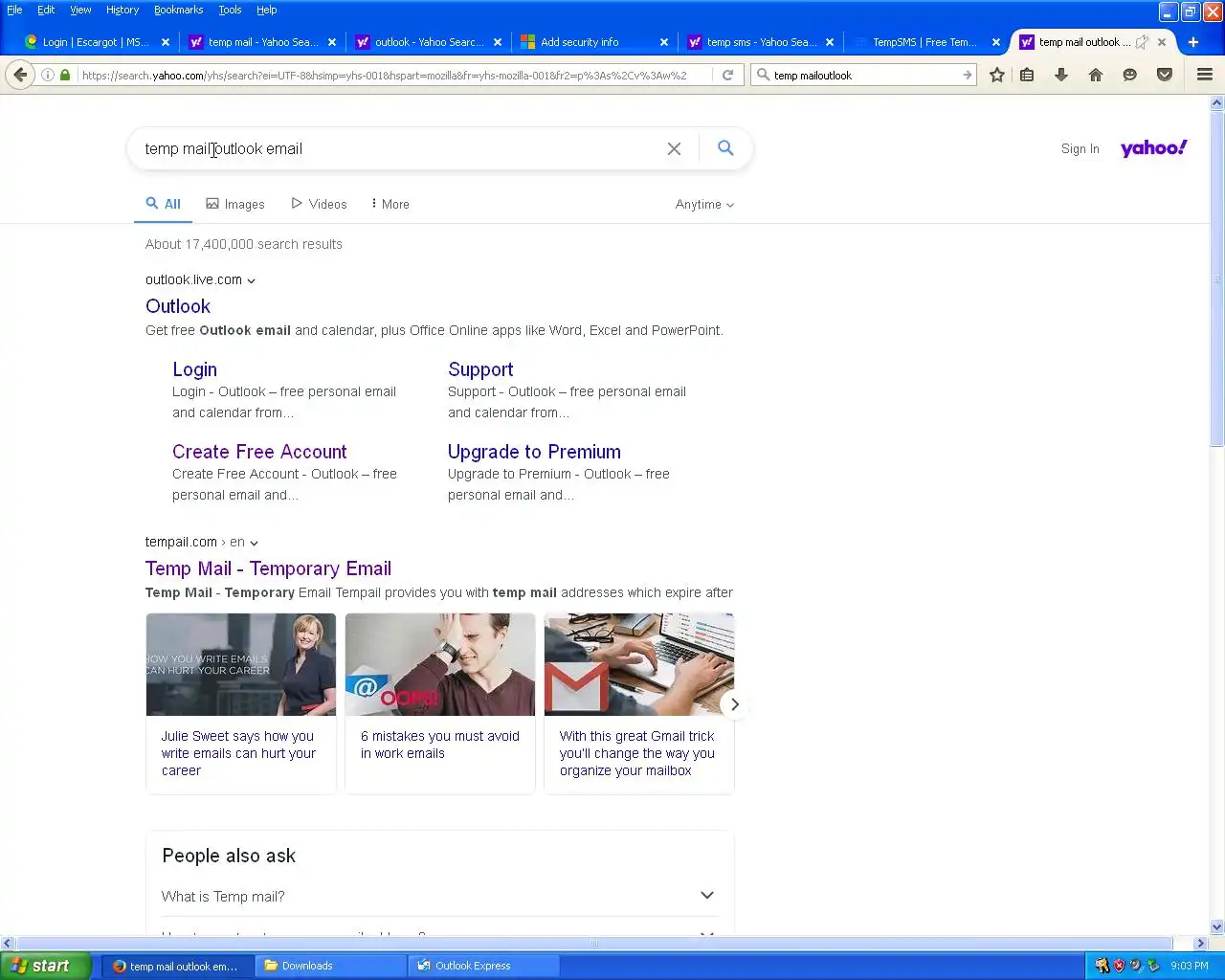This screenshot has width=1225, height=980.
Task: Open the Upgrade to Premium link
Action: pos(534,452)
